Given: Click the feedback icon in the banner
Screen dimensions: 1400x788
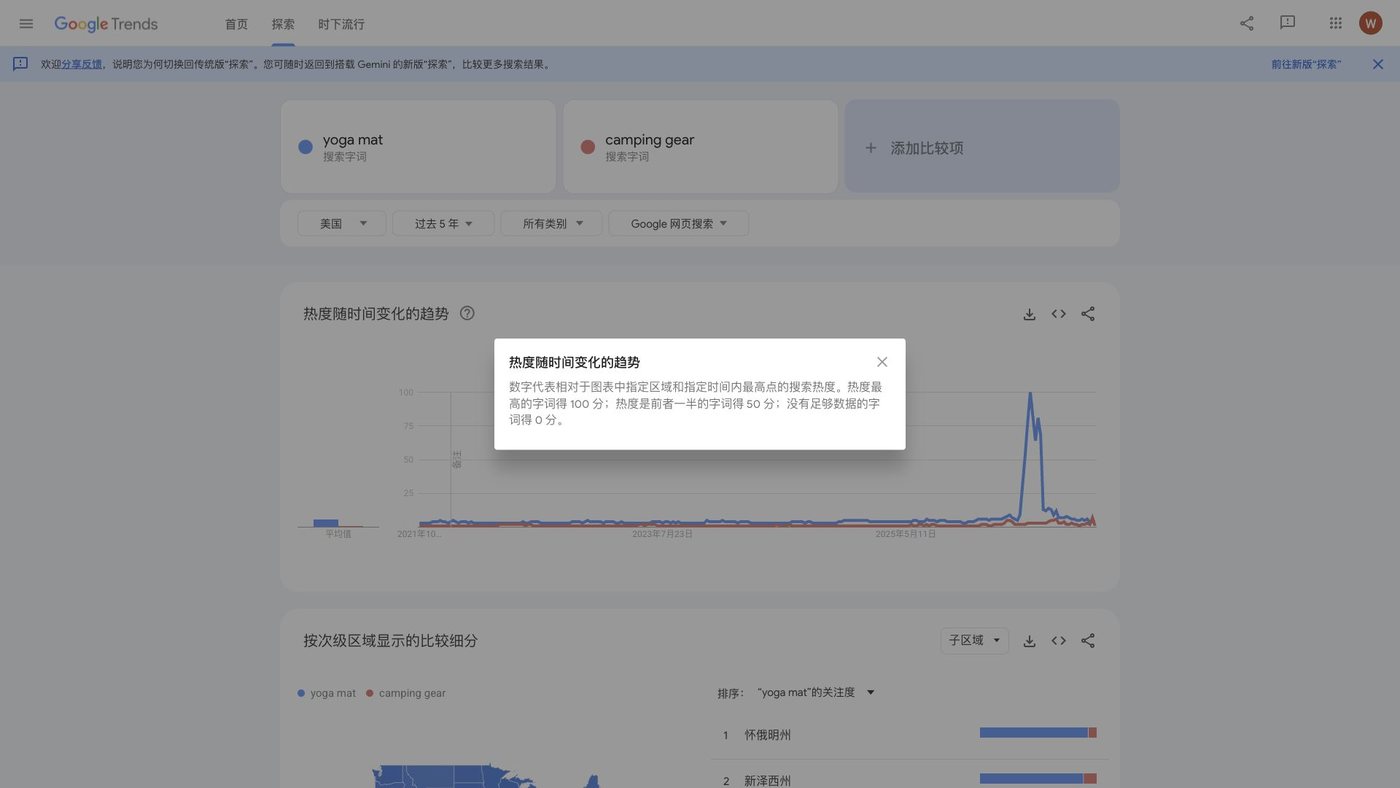Looking at the screenshot, I should click(20, 64).
